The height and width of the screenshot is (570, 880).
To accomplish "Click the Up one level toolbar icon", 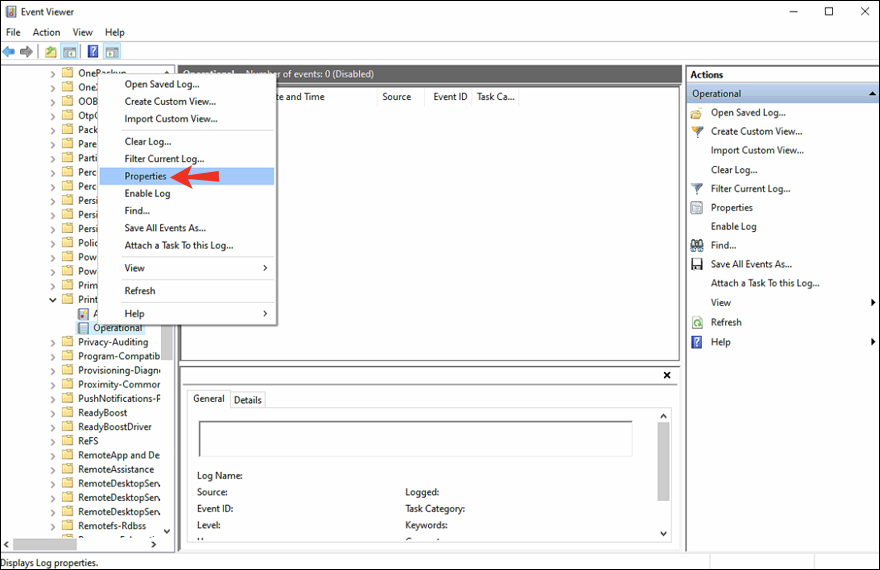I will (x=51, y=52).
